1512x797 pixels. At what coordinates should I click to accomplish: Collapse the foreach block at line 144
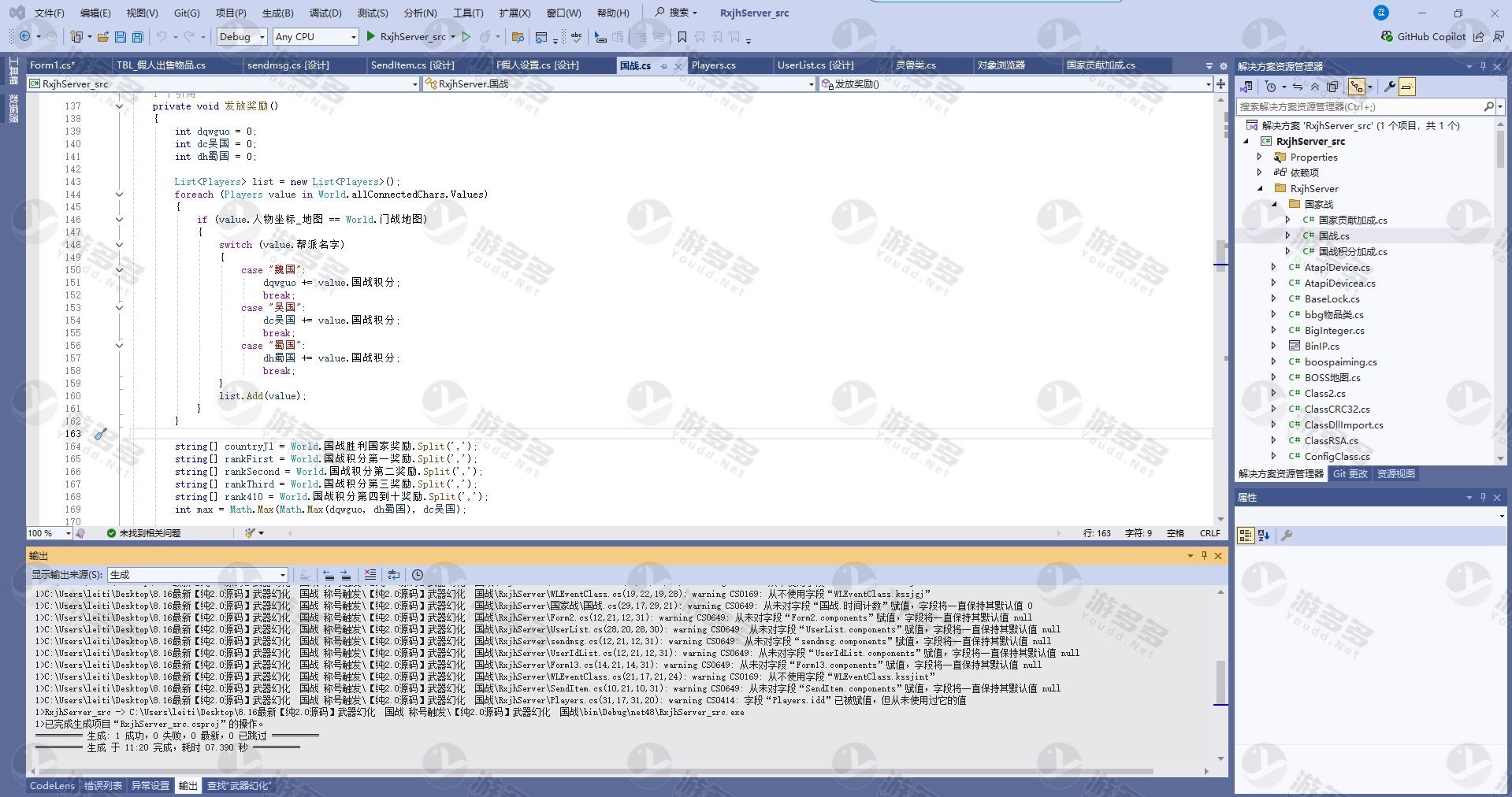(119, 195)
